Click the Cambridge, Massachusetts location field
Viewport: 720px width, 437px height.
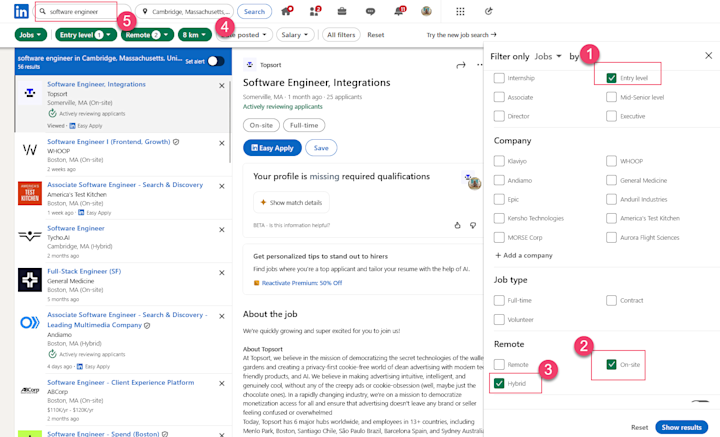tap(185, 11)
